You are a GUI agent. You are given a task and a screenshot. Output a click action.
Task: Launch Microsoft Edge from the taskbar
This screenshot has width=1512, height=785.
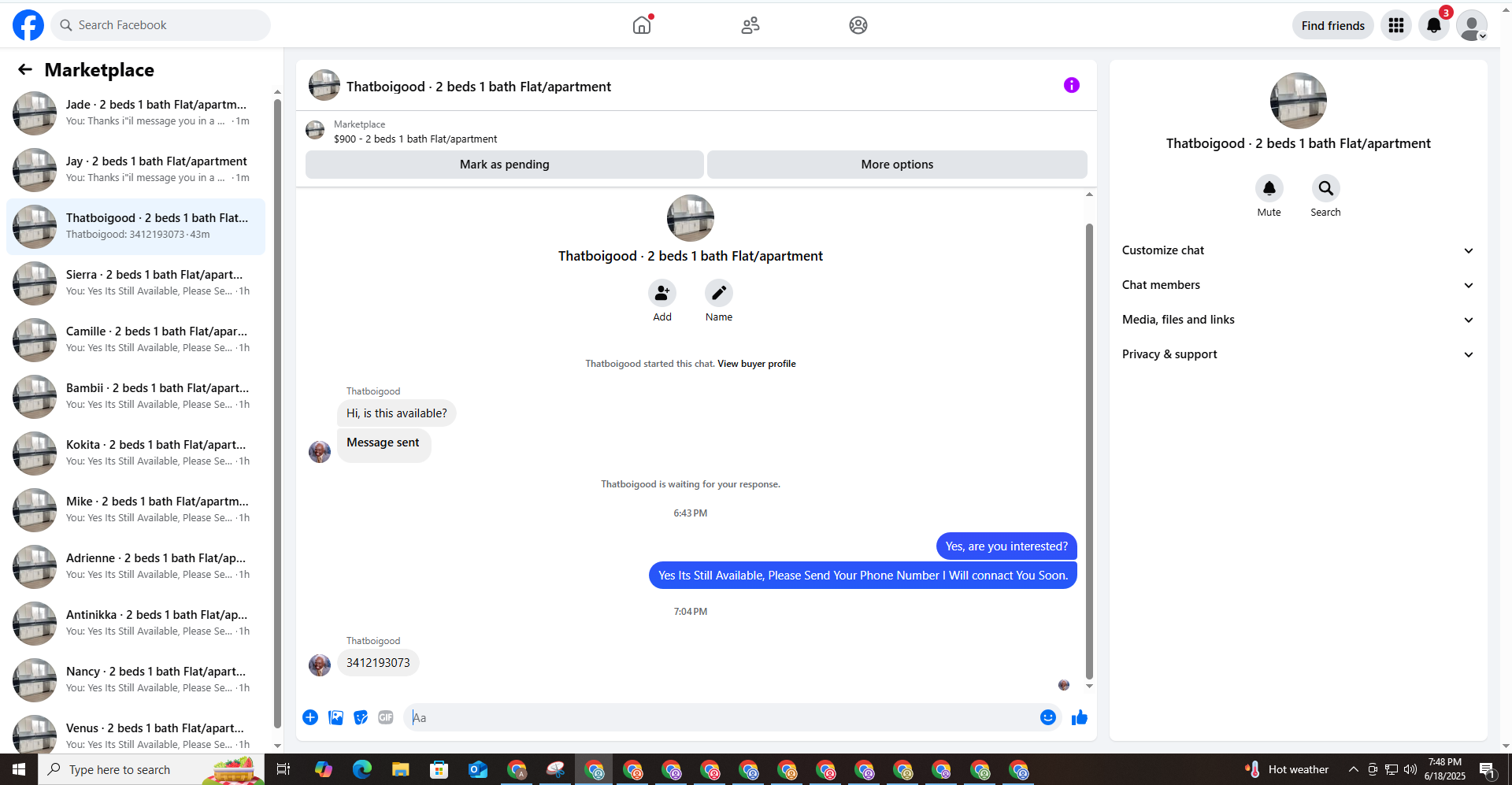(x=361, y=769)
